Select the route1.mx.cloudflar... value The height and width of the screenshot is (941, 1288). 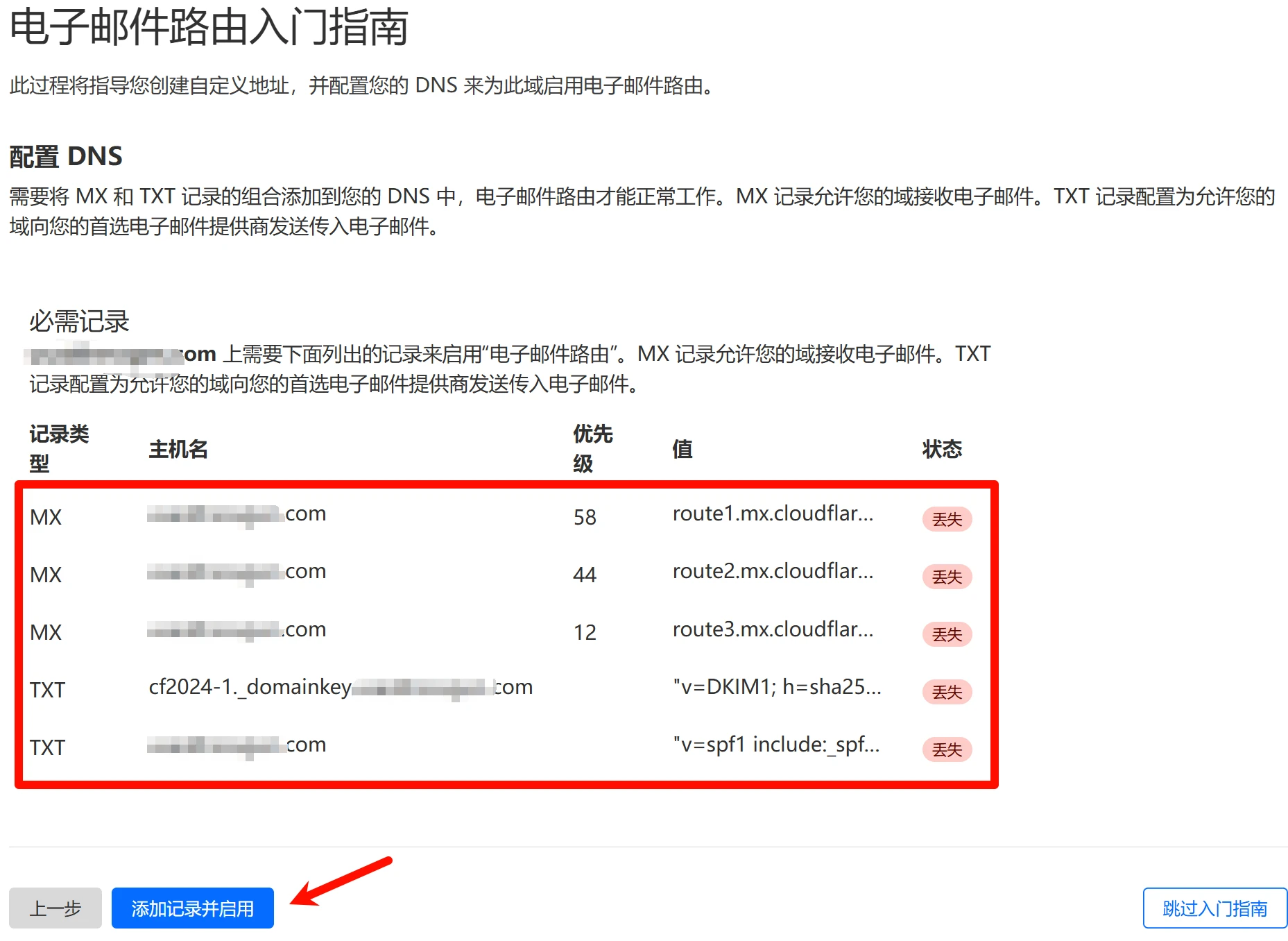click(x=773, y=514)
